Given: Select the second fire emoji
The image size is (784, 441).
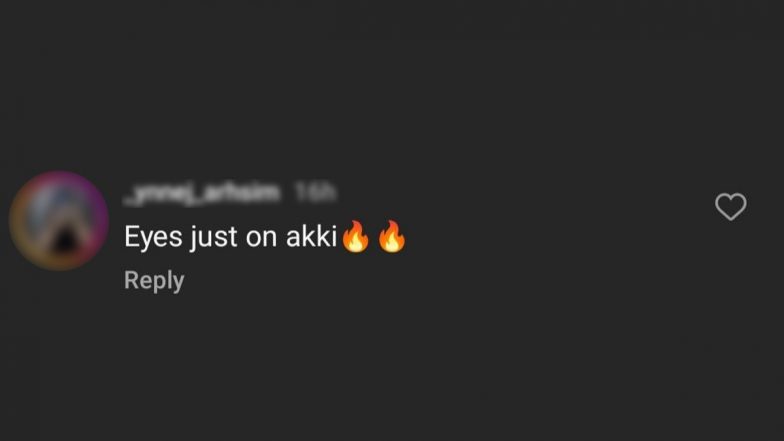Looking at the screenshot, I should tap(392, 236).
